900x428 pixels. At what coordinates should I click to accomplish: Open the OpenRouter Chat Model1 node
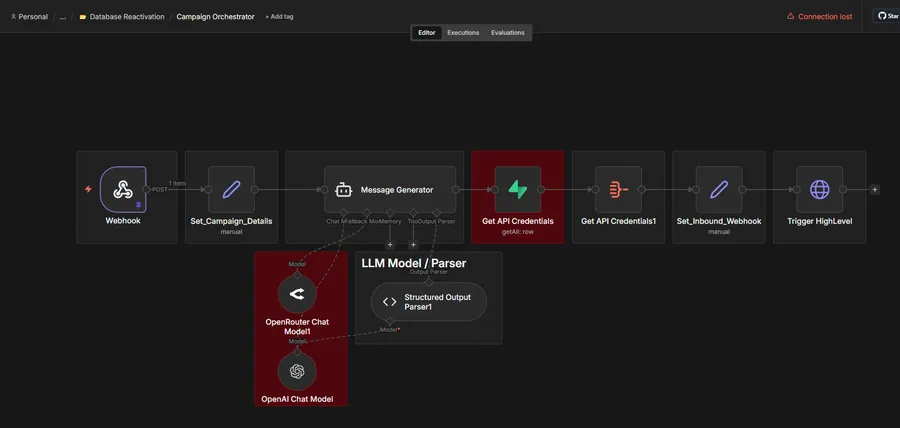tap(297, 294)
